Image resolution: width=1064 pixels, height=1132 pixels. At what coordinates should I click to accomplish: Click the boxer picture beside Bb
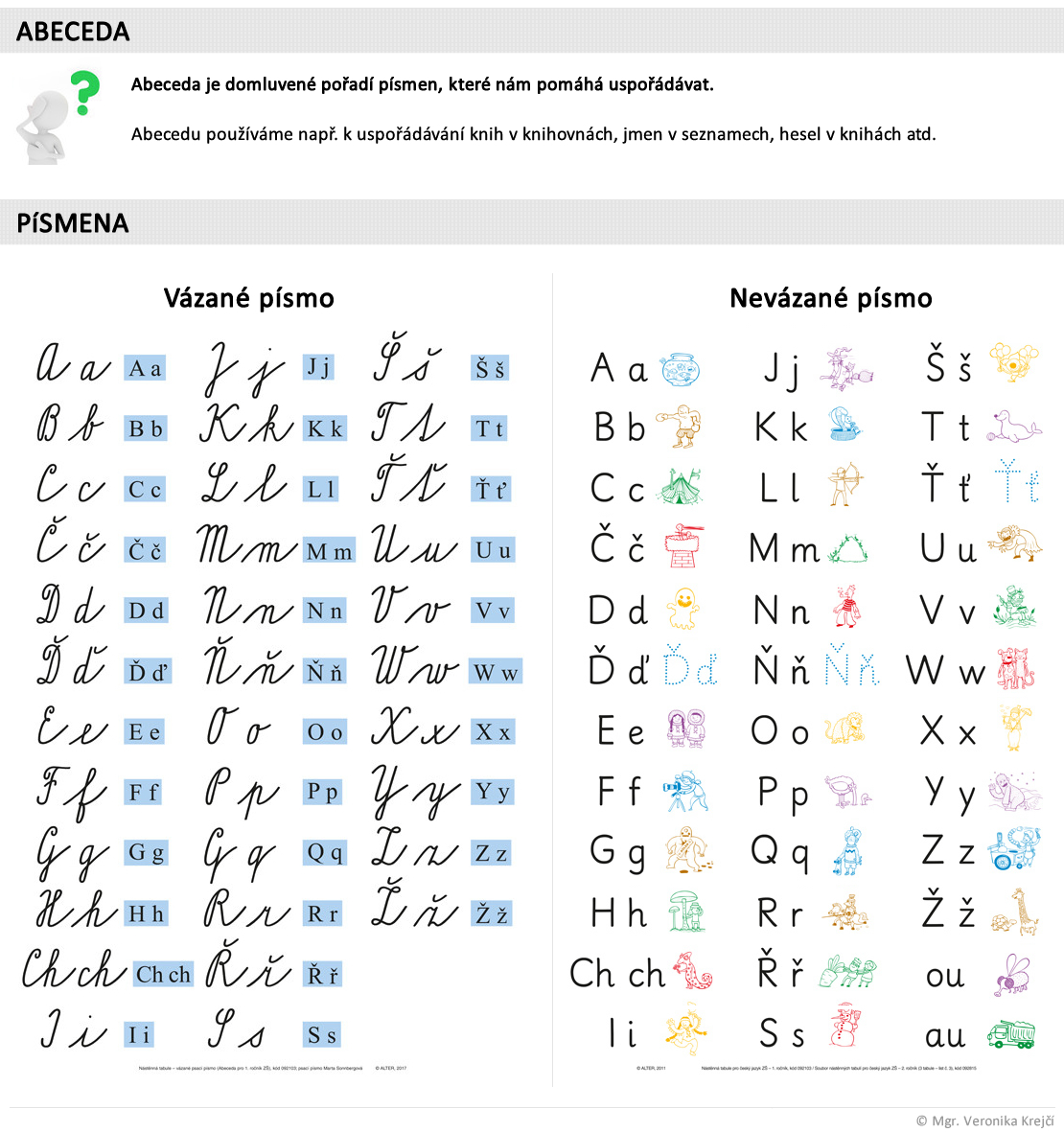pyautogui.click(x=679, y=427)
